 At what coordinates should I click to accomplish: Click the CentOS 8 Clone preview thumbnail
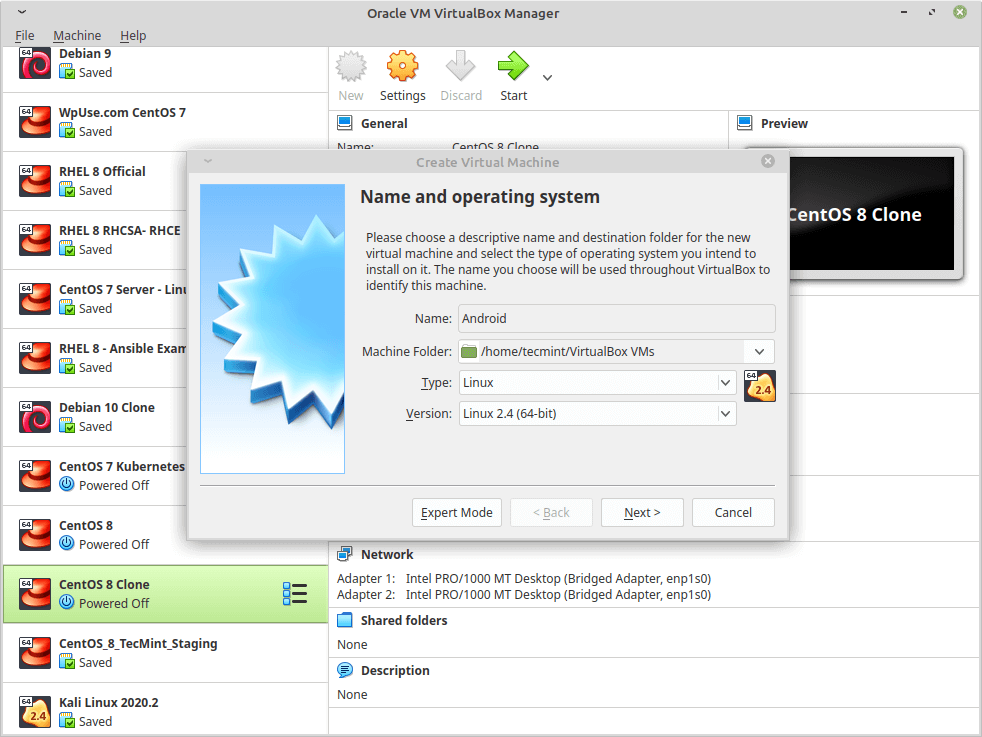[x=871, y=214]
